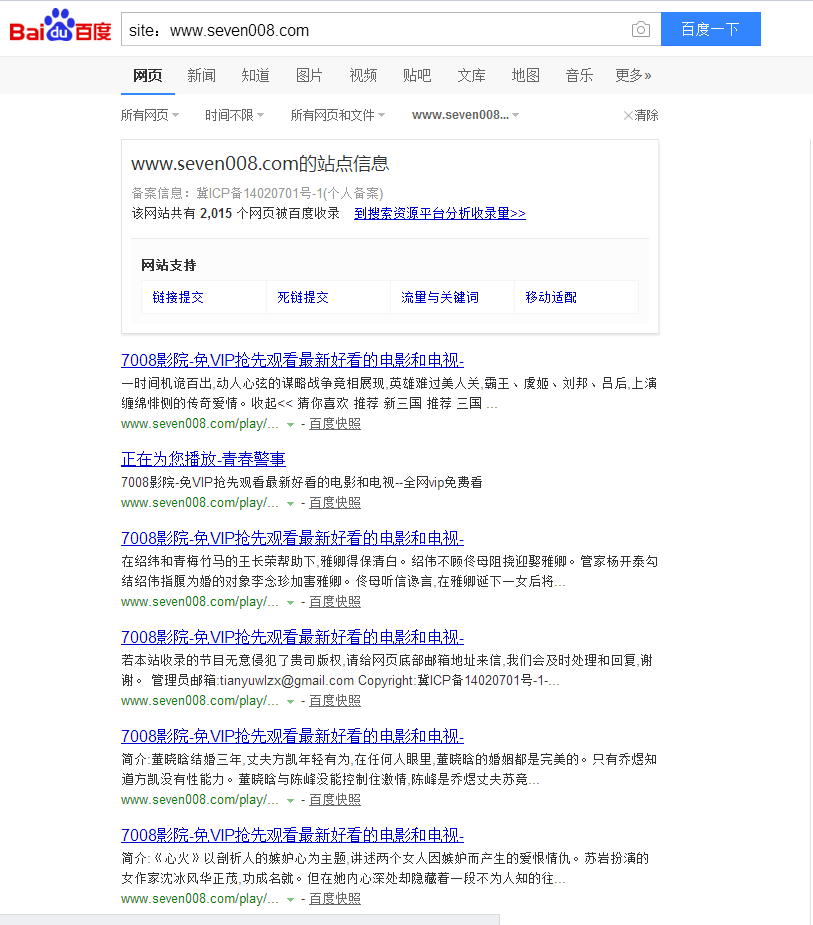Expand URL arrow on first result
The image size is (813, 925).
click(x=290, y=425)
